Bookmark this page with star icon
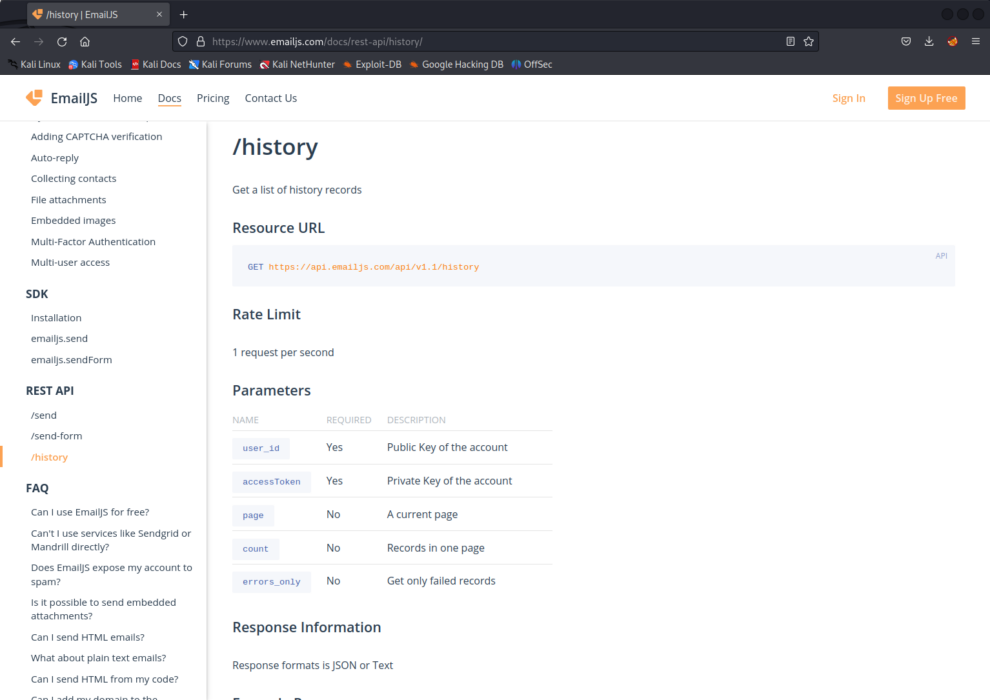This screenshot has width=990, height=700. [x=809, y=42]
